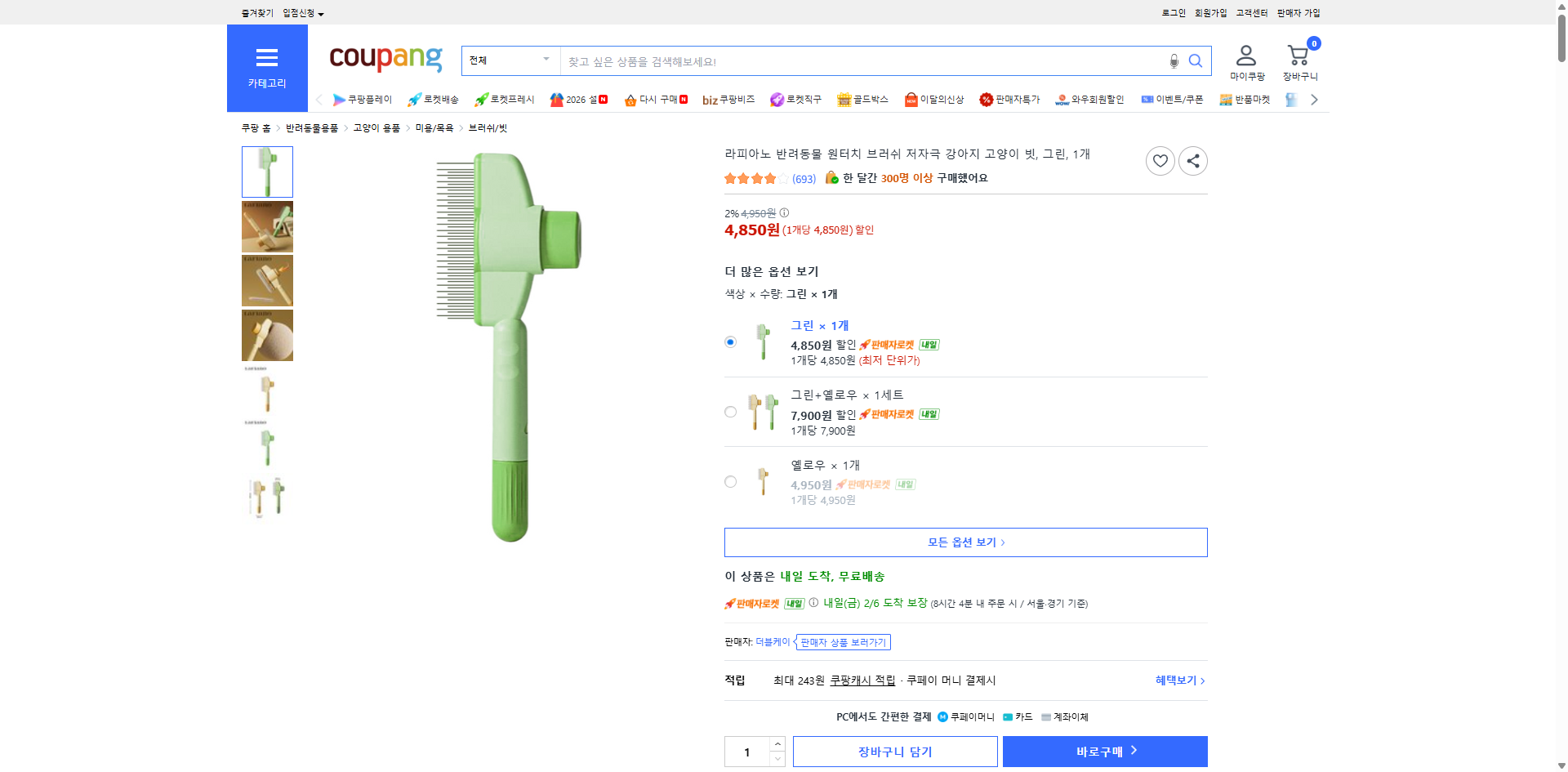Start a voice search with the microphone icon
Viewport: 1568px width, 772px height.
click(1174, 60)
